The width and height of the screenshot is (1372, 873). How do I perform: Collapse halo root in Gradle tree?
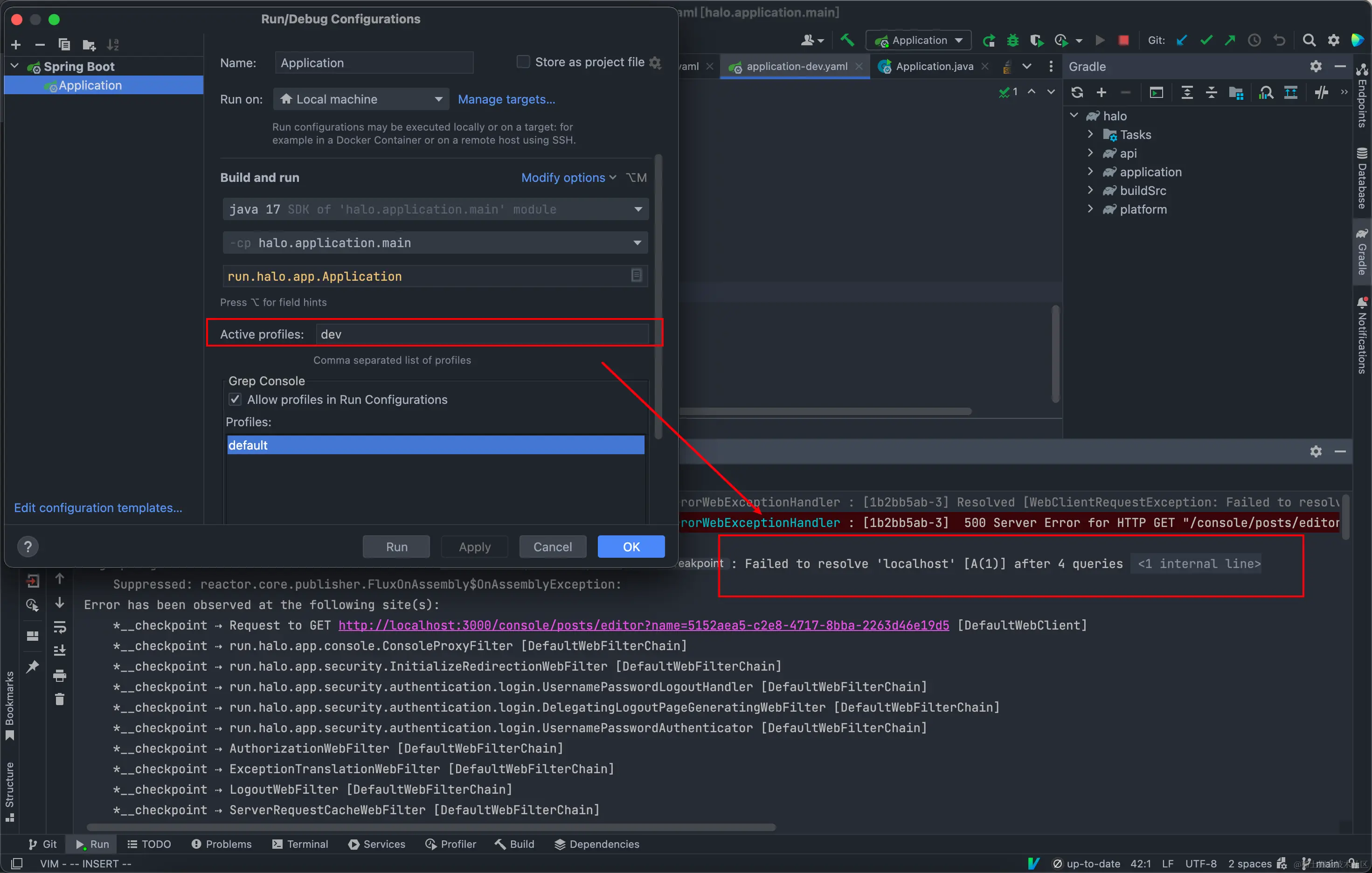coord(1074,116)
